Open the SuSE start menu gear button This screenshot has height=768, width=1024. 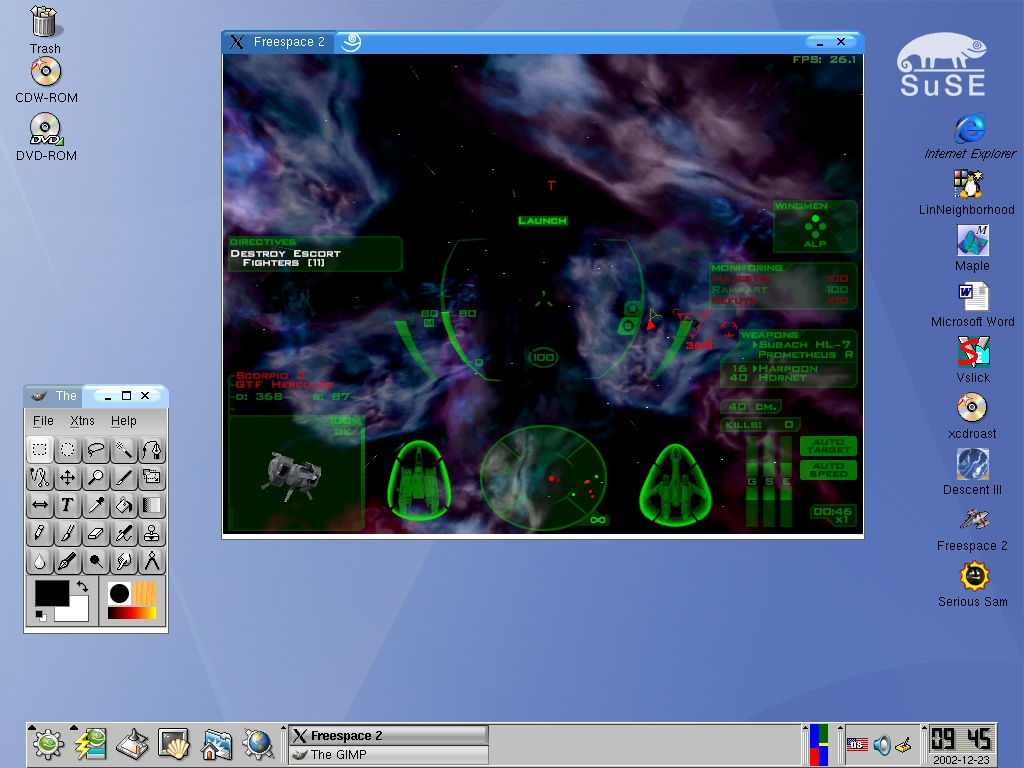click(x=48, y=744)
